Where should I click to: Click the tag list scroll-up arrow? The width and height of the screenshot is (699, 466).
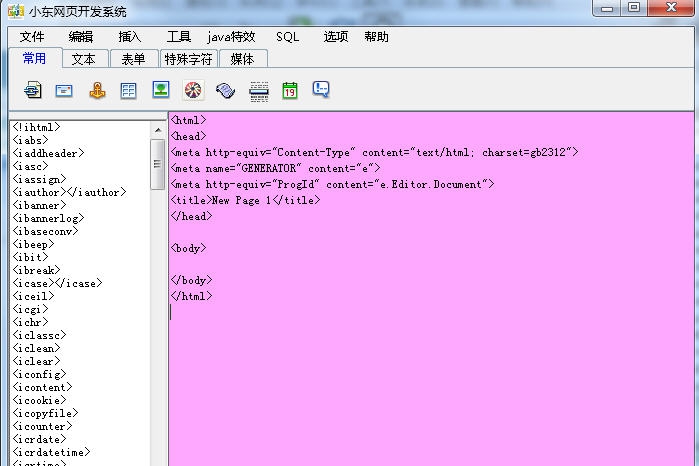[x=158, y=130]
